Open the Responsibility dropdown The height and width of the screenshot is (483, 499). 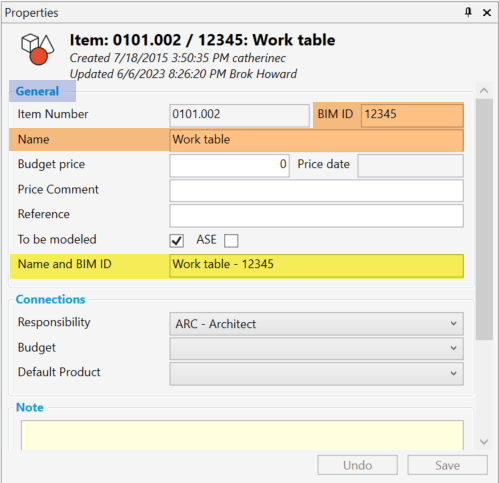click(x=316, y=324)
